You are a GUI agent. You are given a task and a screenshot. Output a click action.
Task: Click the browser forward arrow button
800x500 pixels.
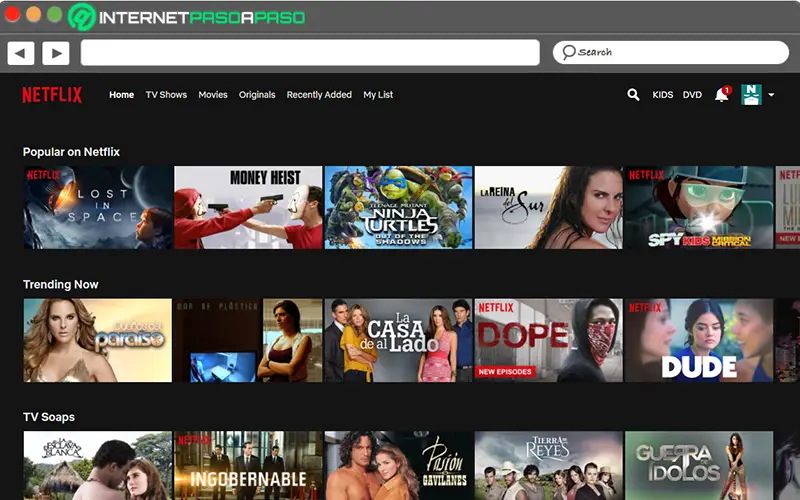pos(56,53)
